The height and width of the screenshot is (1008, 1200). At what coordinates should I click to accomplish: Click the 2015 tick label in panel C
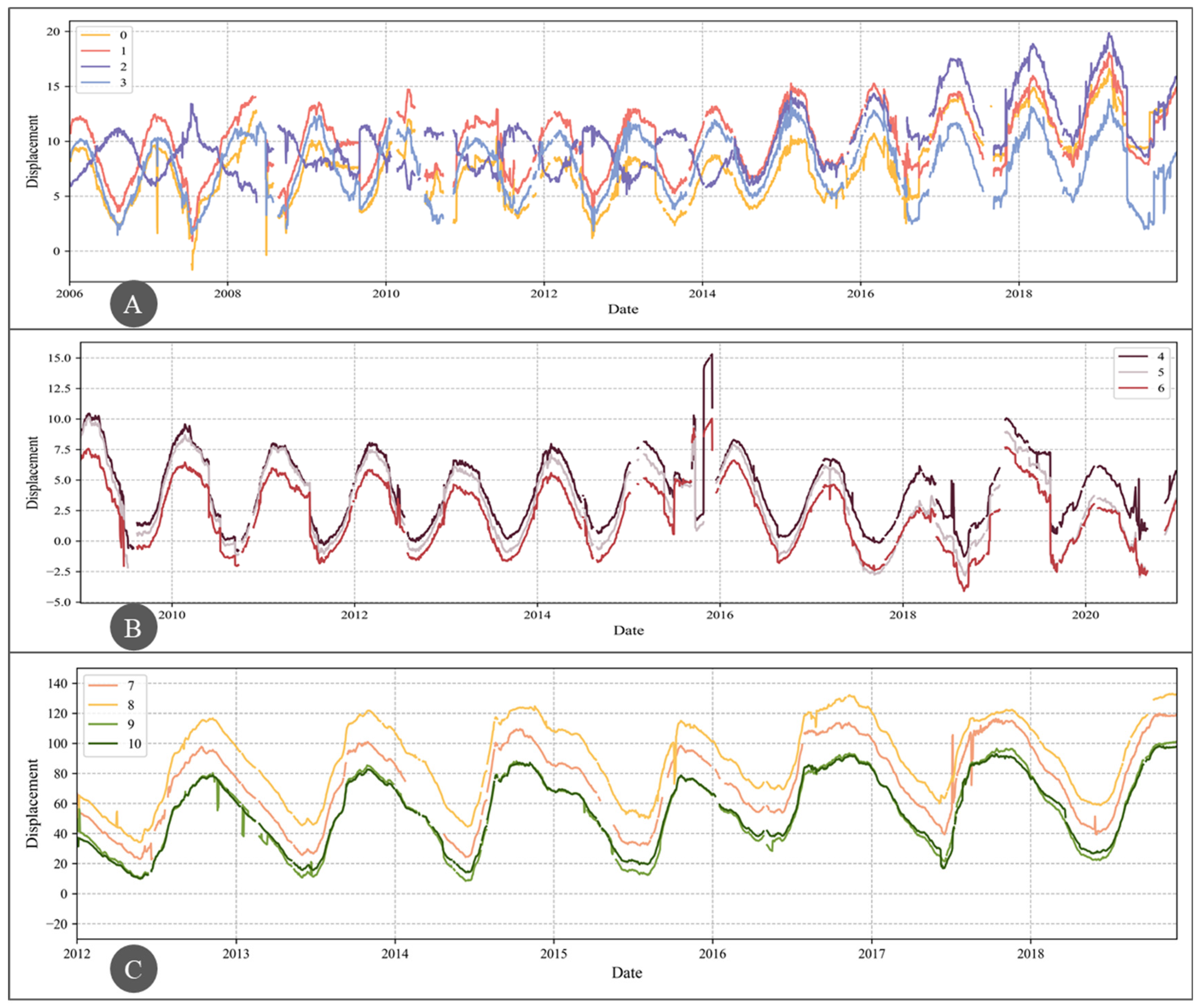click(x=554, y=954)
